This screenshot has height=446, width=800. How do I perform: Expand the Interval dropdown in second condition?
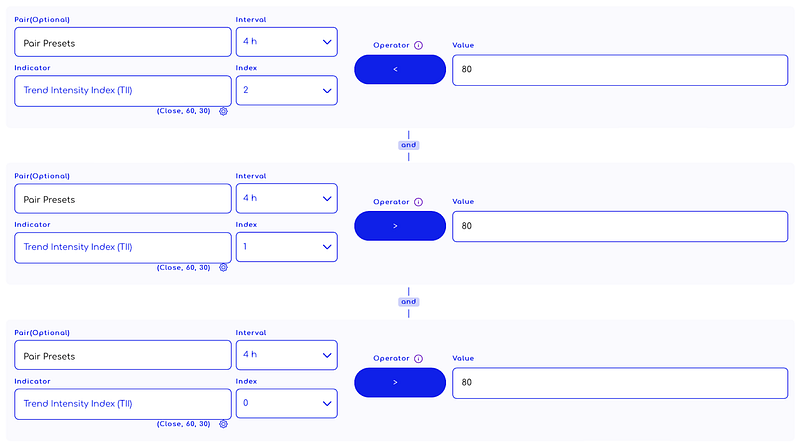click(x=286, y=198)
